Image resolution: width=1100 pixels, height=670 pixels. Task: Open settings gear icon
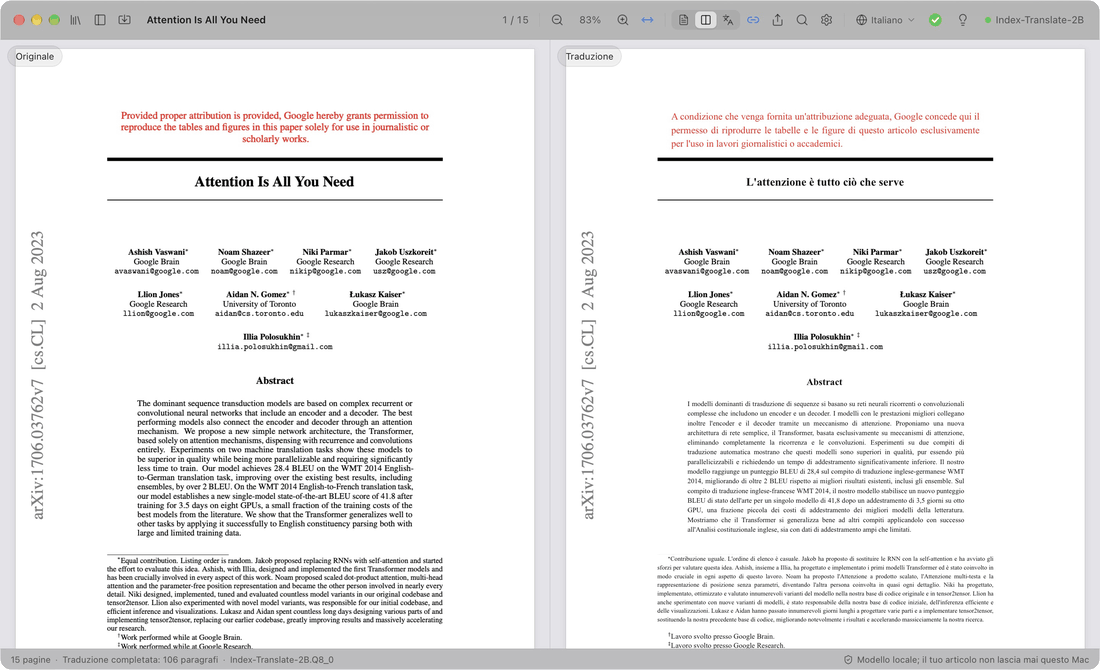tap(826, 20)
